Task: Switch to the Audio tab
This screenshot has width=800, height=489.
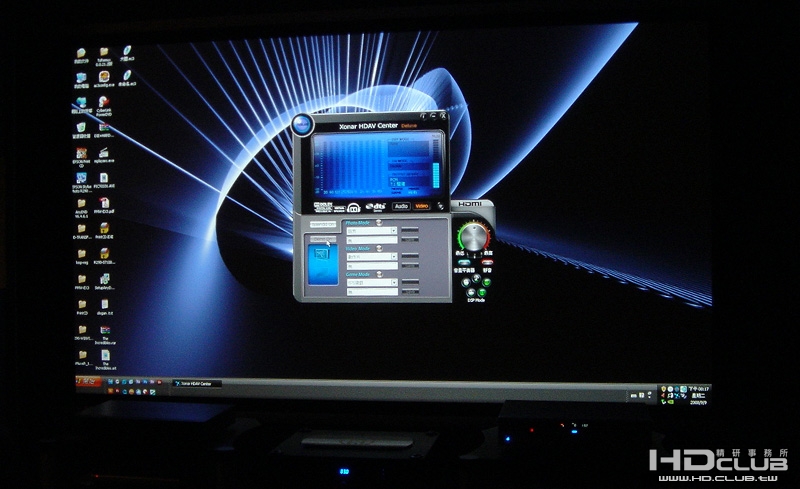Action: pyautogui.click(x=401, y=206)
